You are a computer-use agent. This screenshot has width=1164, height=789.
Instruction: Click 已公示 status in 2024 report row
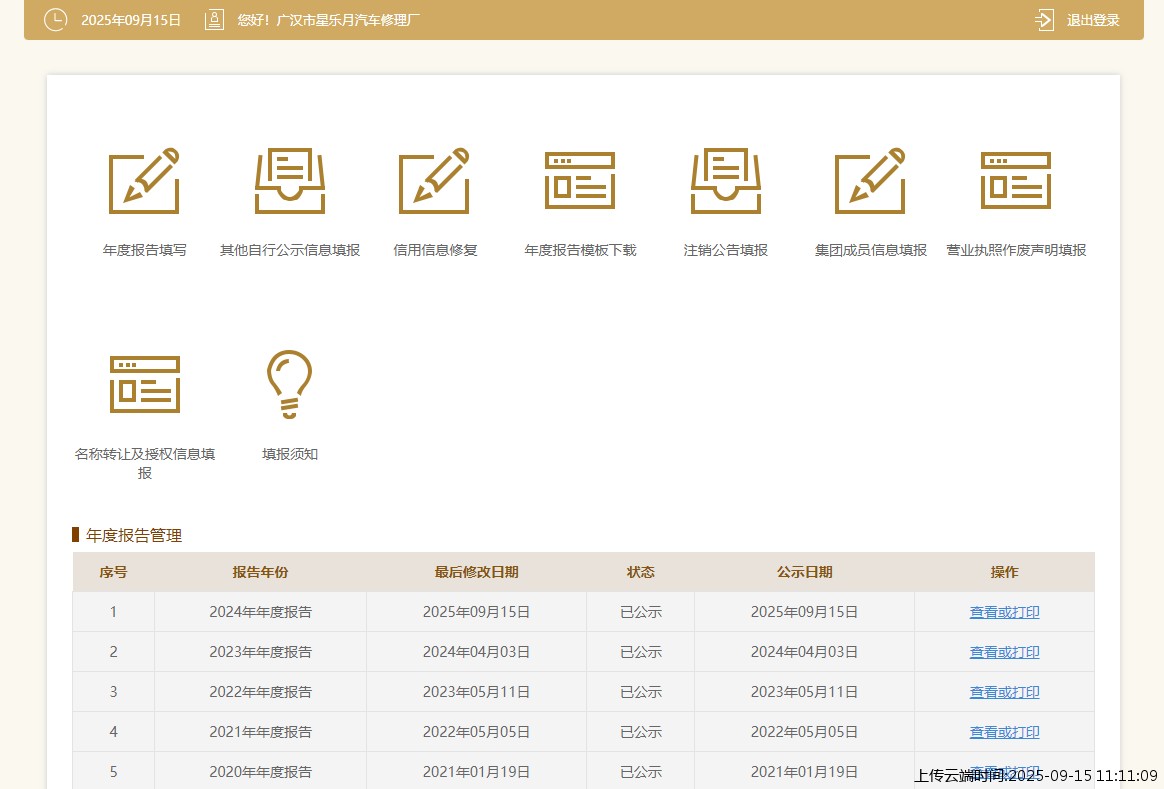(x=641, y=612)
